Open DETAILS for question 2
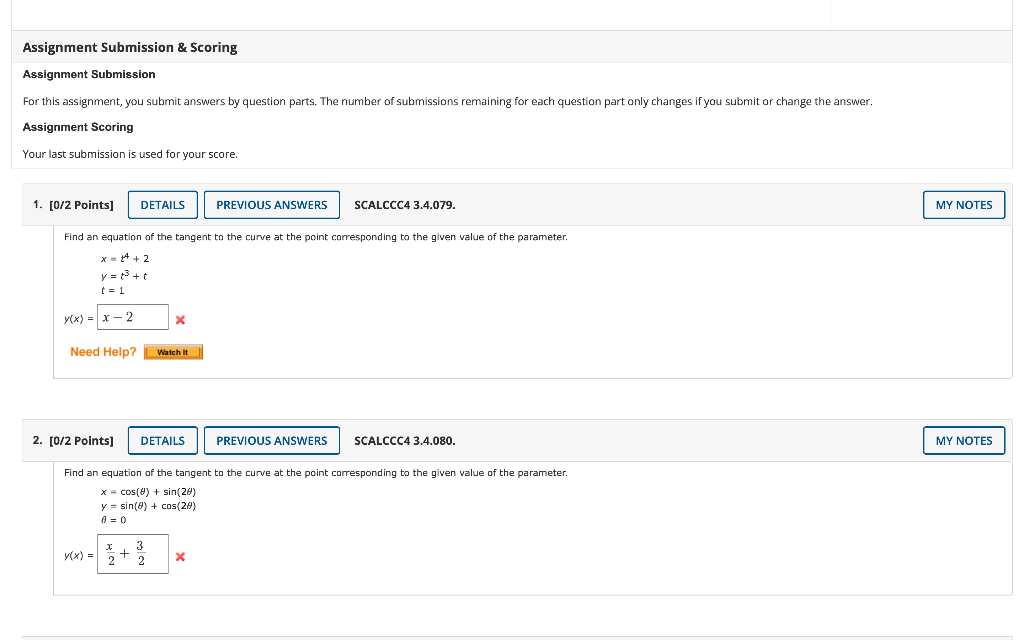 pos(162,440)
